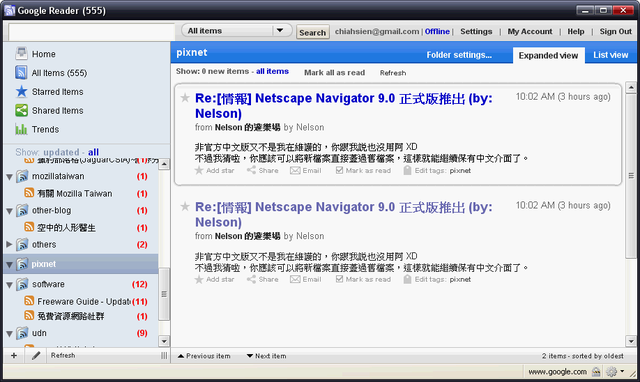The image size is (640, 382).
Task: Click sidebar Refresh button at bottom
Action: (x=63, y=355)
